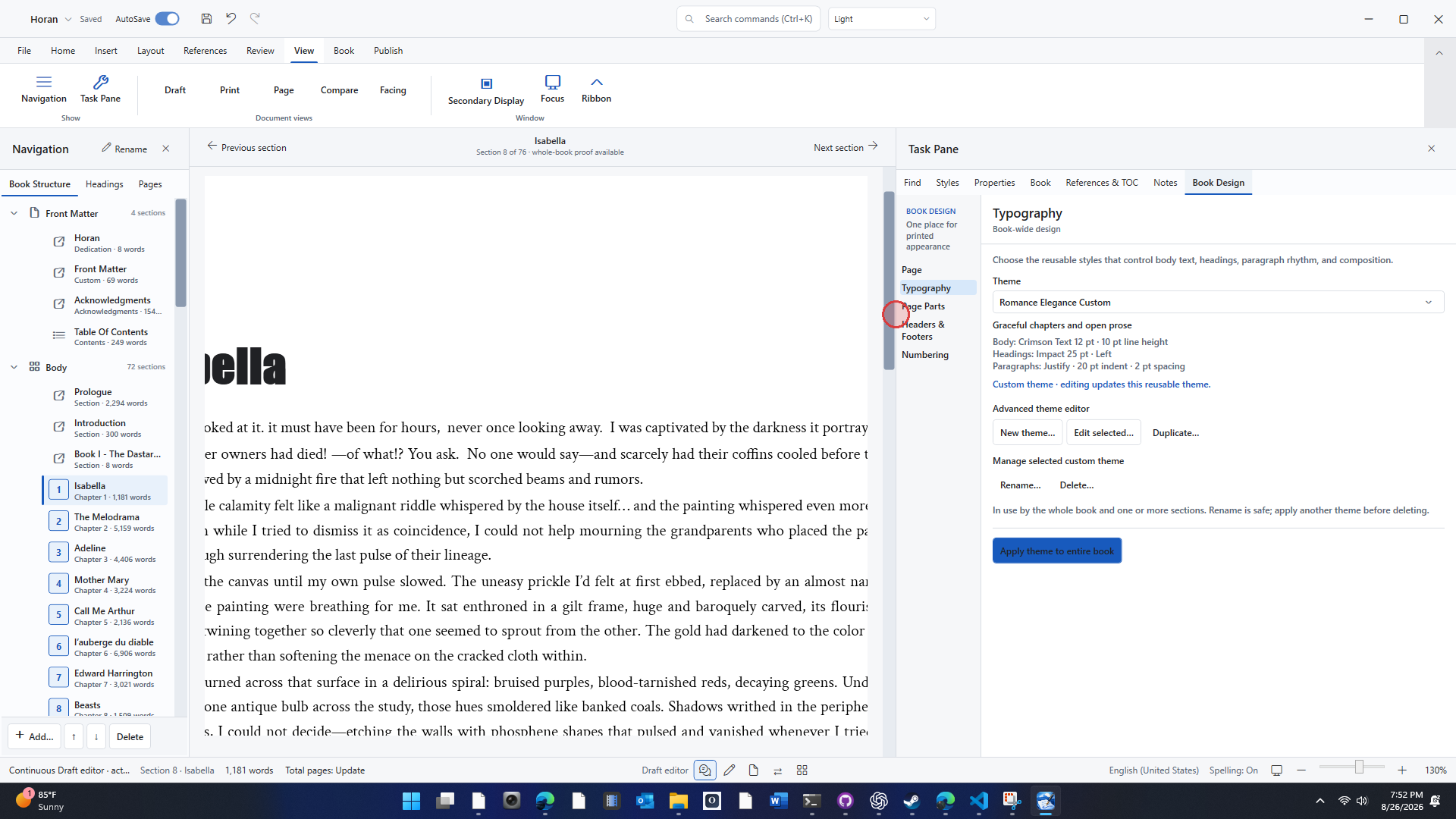Viewport: 1456px width, 819px height.
Task: Click the Delete... custom theme button
Action: 1076,485
